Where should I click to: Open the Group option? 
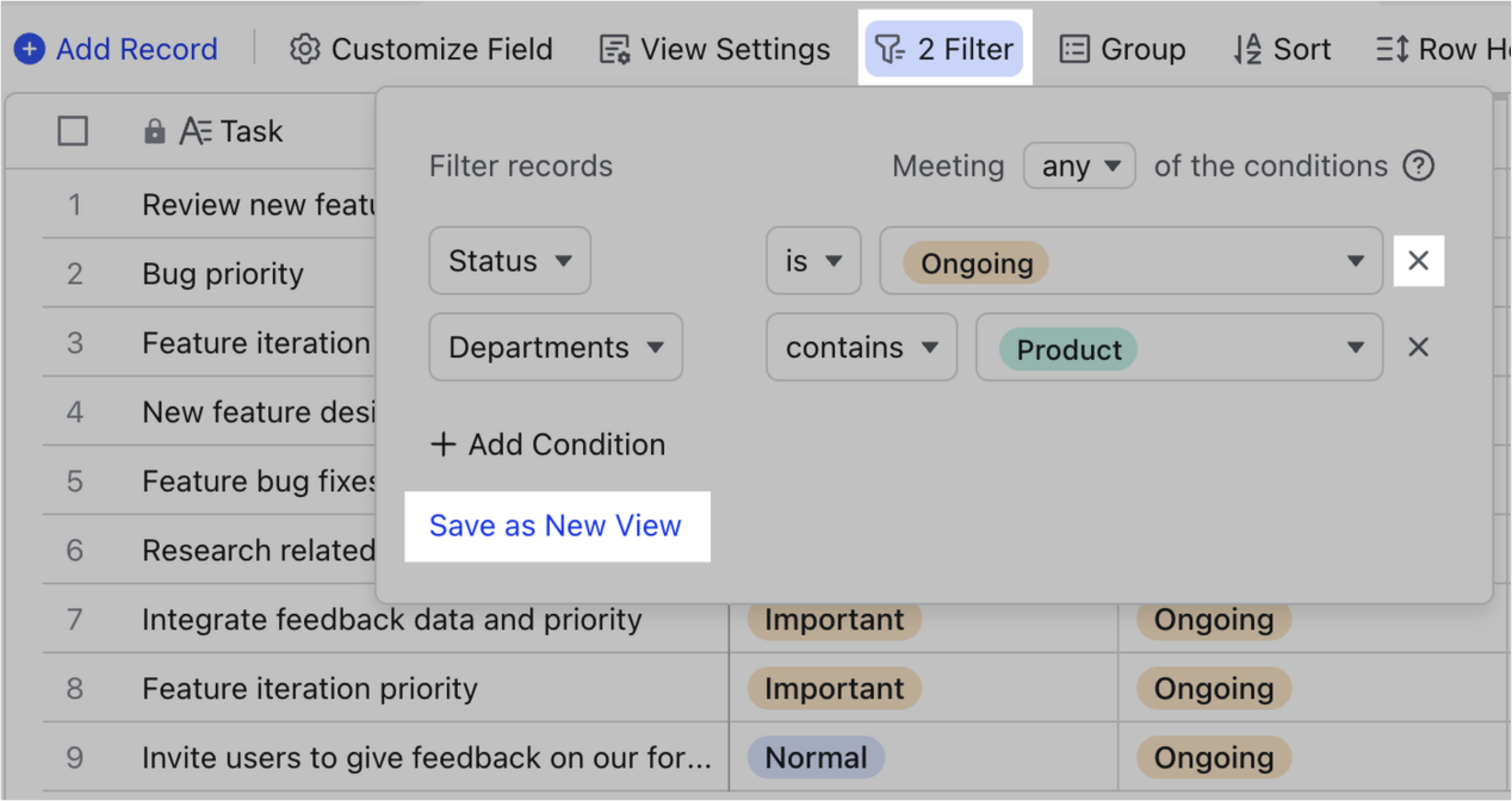(1122, 49)
